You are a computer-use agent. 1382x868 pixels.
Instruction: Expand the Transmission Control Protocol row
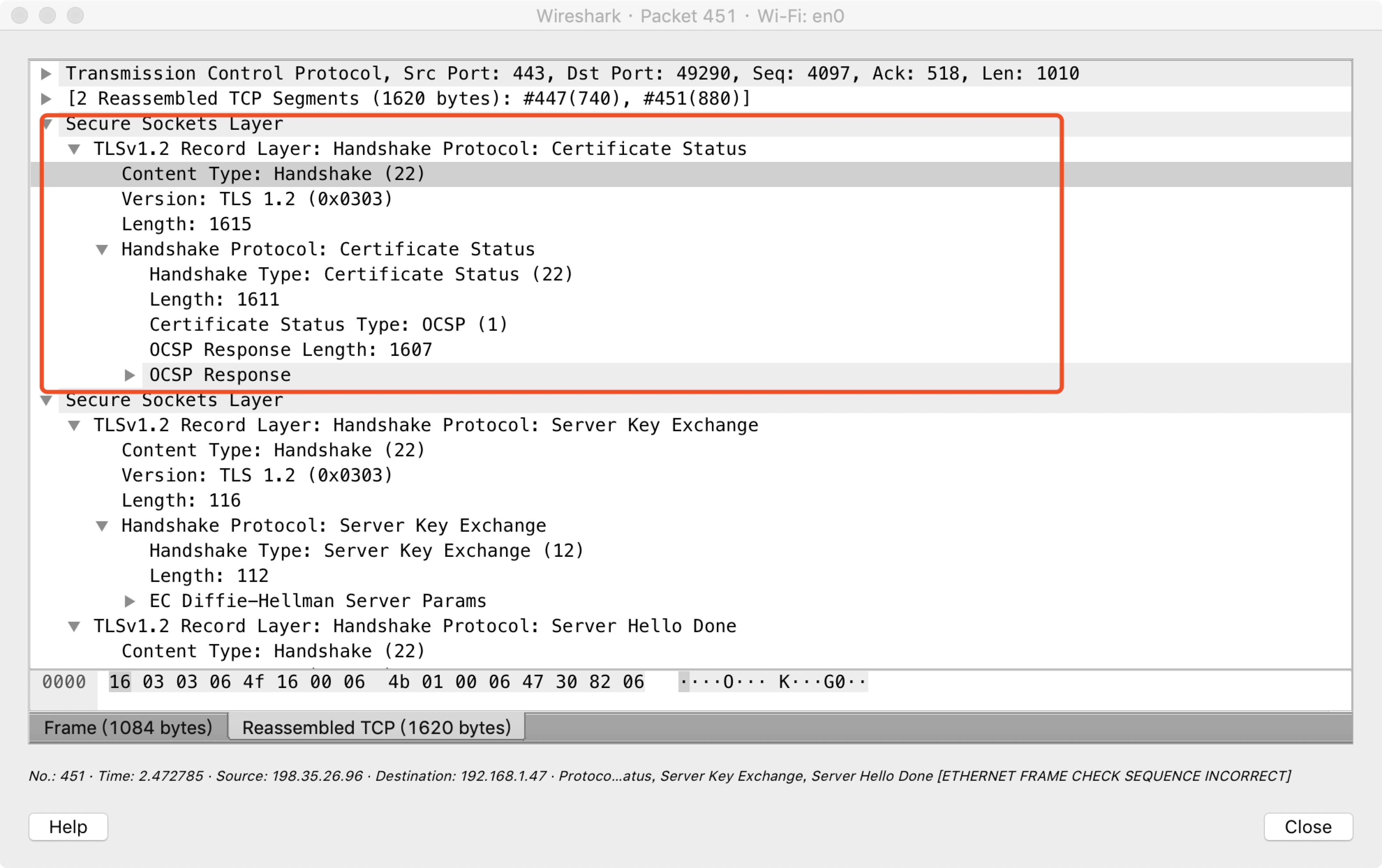click(46, 73)
